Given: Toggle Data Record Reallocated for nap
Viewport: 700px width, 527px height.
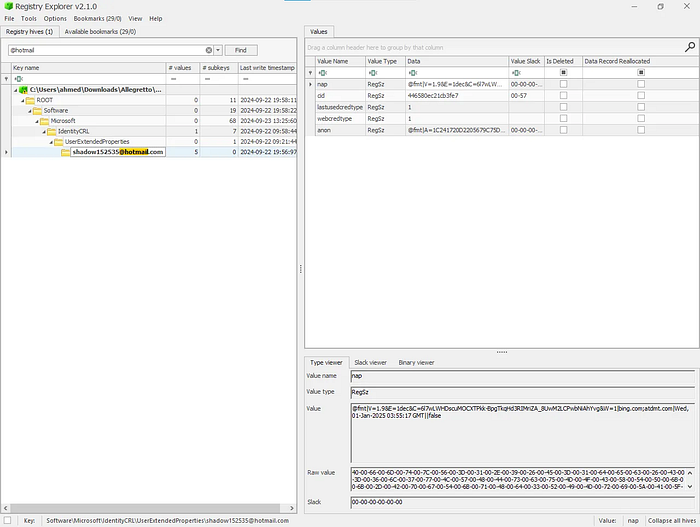Looking at the screenshot, I should coord(641,84).
